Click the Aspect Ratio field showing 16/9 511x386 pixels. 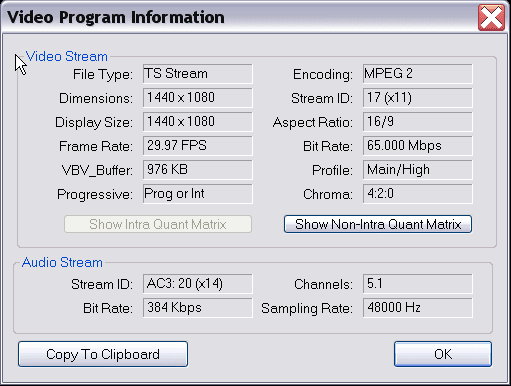pos(418,122)
